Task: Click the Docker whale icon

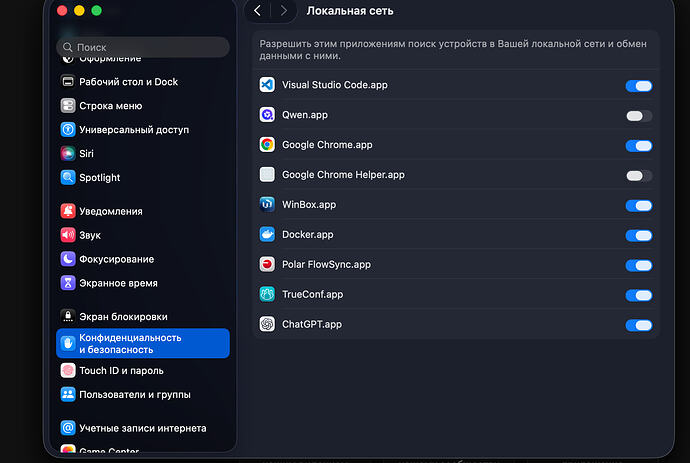Action: [267, 234]
